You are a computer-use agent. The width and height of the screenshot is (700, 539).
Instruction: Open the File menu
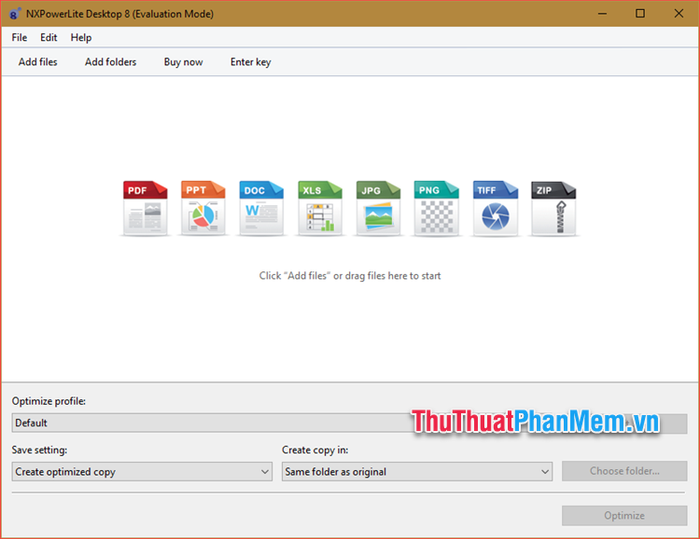tap(19, 37)
